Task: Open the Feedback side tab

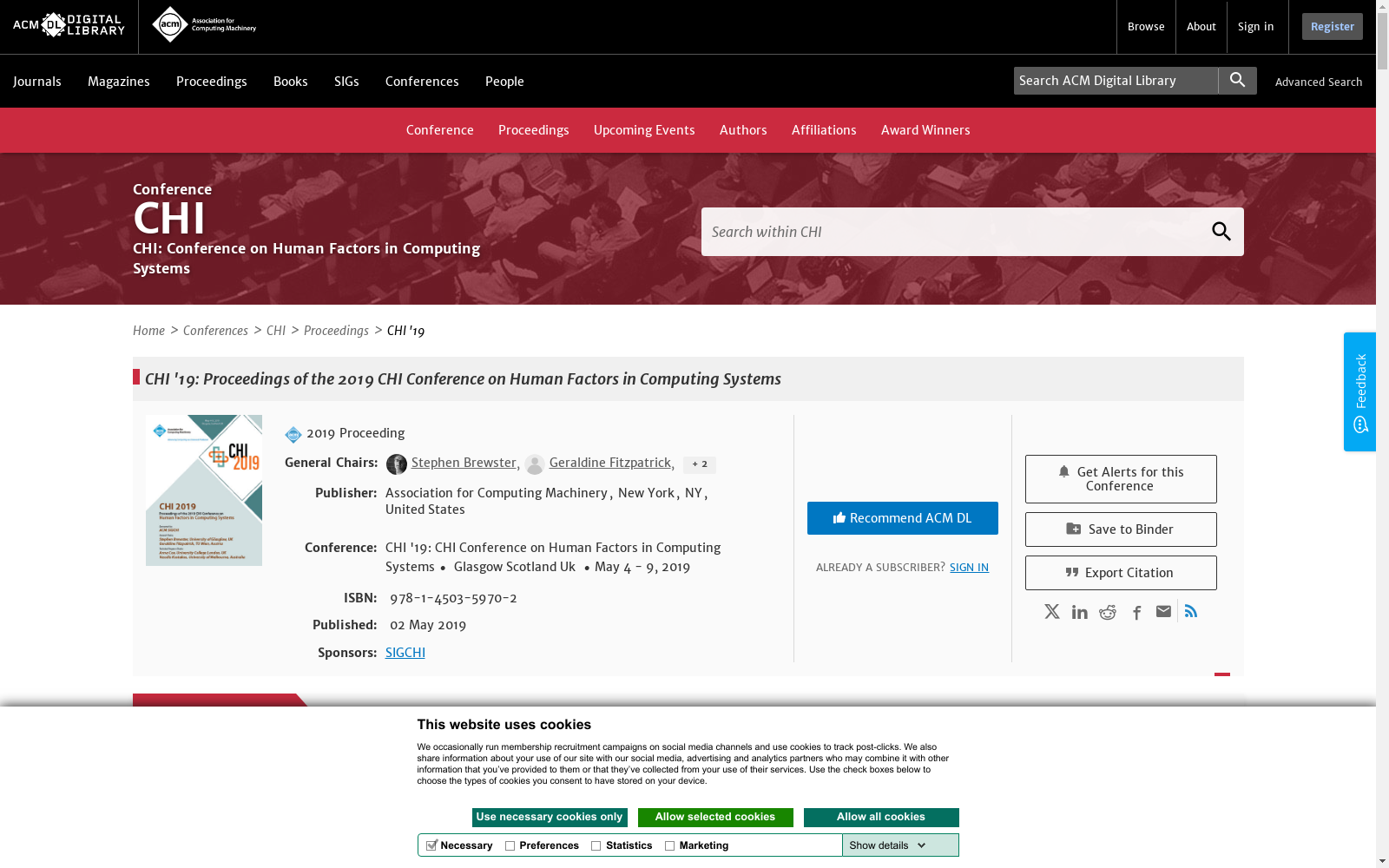Action: 1359,391
